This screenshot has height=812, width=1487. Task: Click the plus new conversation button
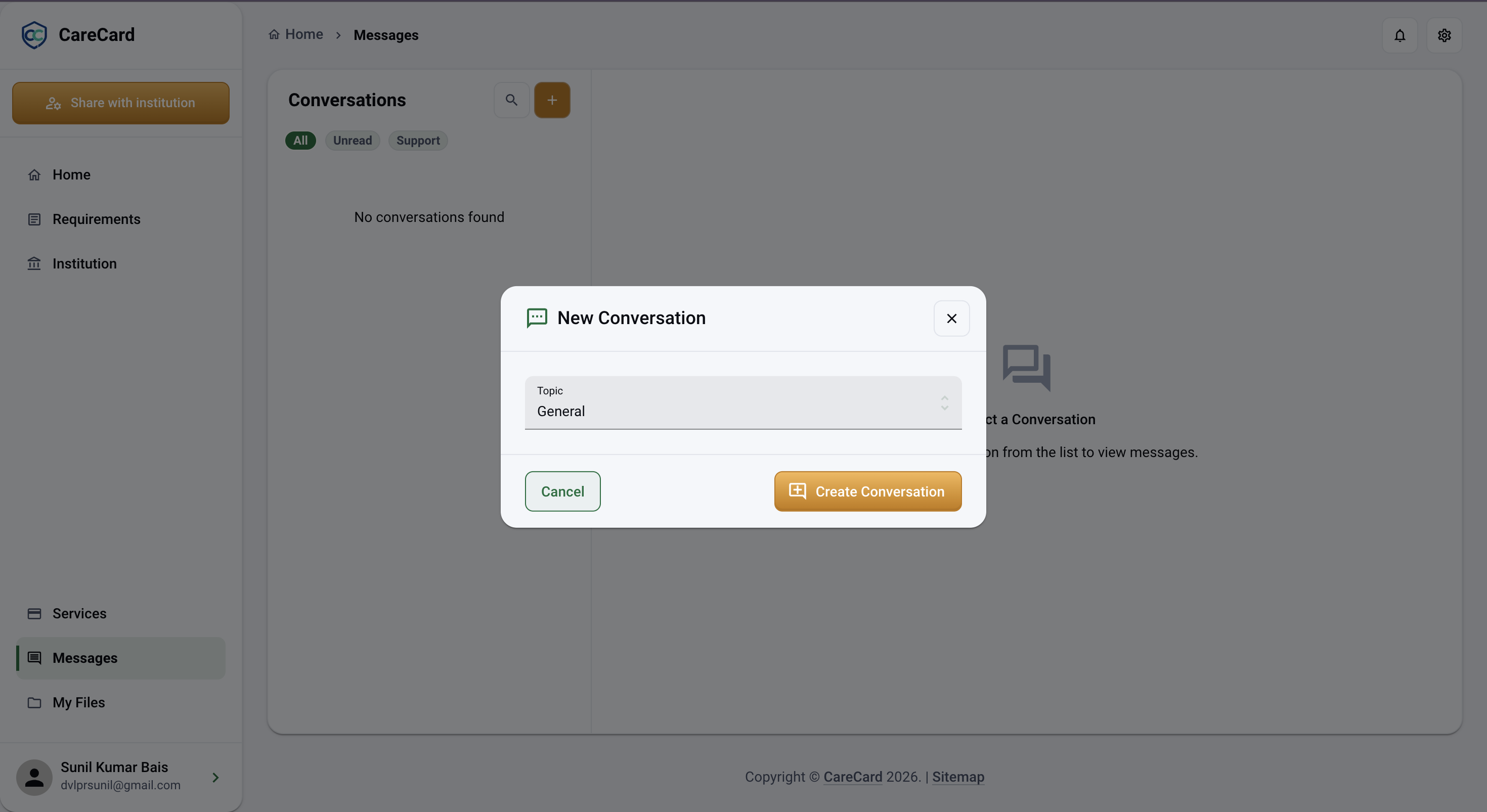click(x=552, y=100)
